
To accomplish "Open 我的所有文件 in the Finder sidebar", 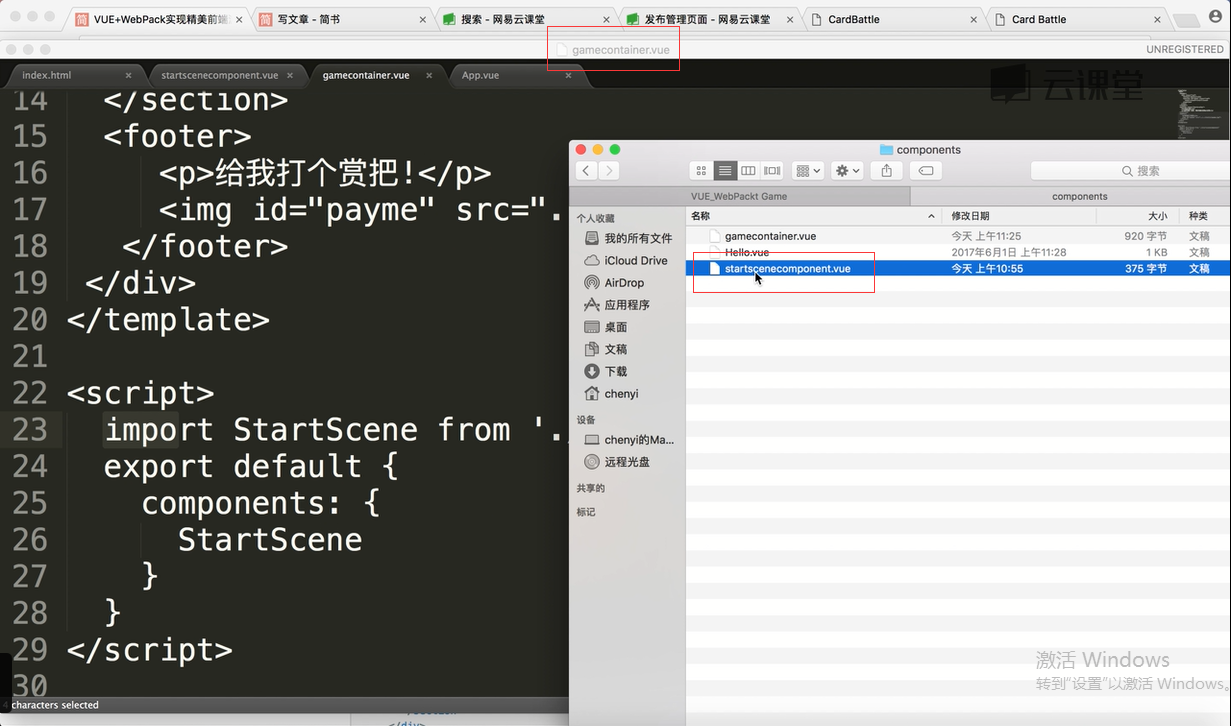I will point(628,238).
